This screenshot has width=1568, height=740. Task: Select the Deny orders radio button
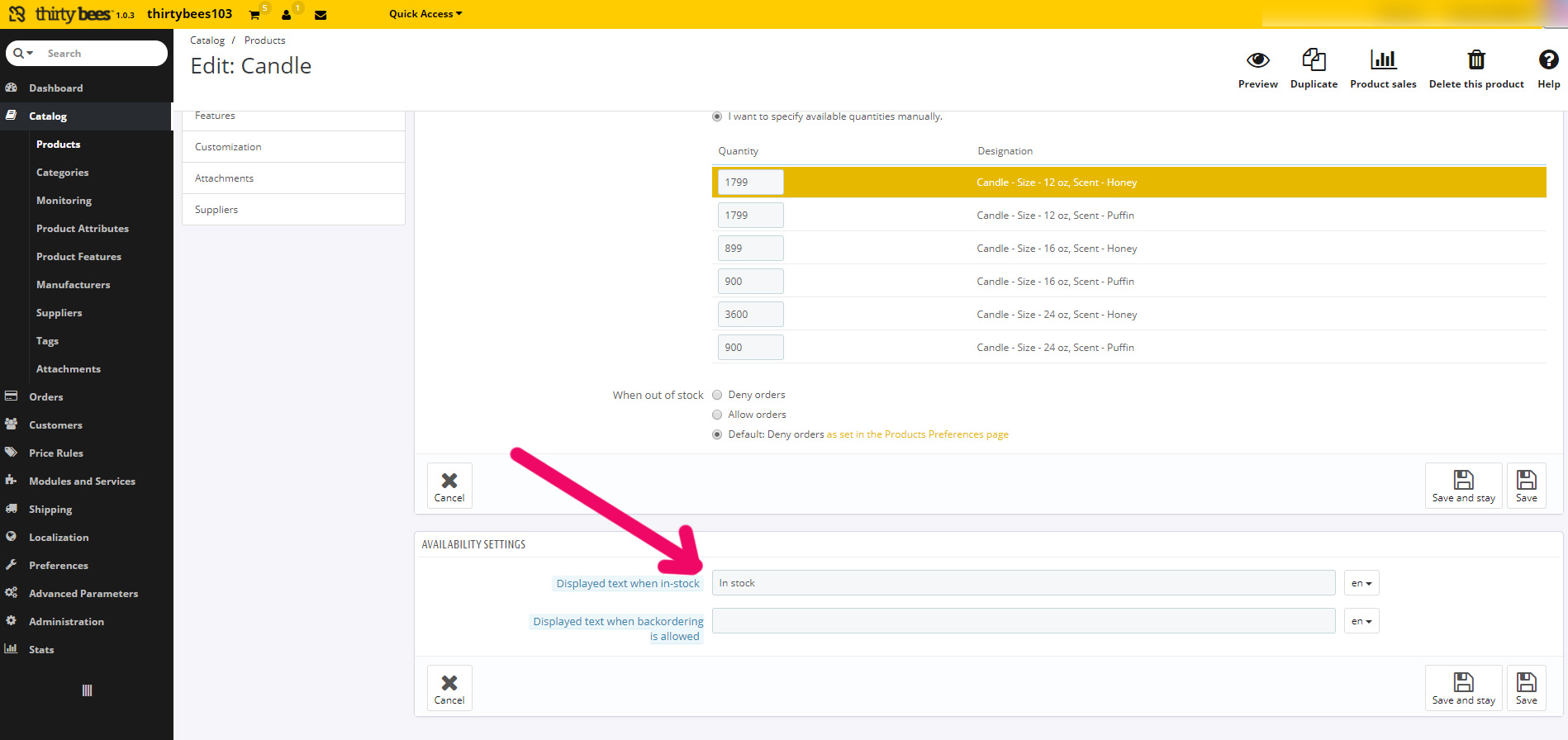[717, 395]
